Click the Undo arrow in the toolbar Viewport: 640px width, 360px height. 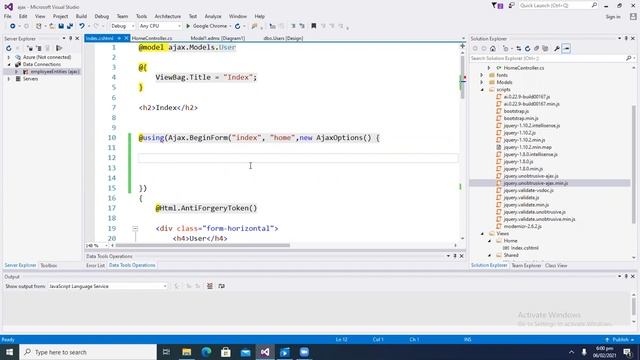click(x=82, y=26)
